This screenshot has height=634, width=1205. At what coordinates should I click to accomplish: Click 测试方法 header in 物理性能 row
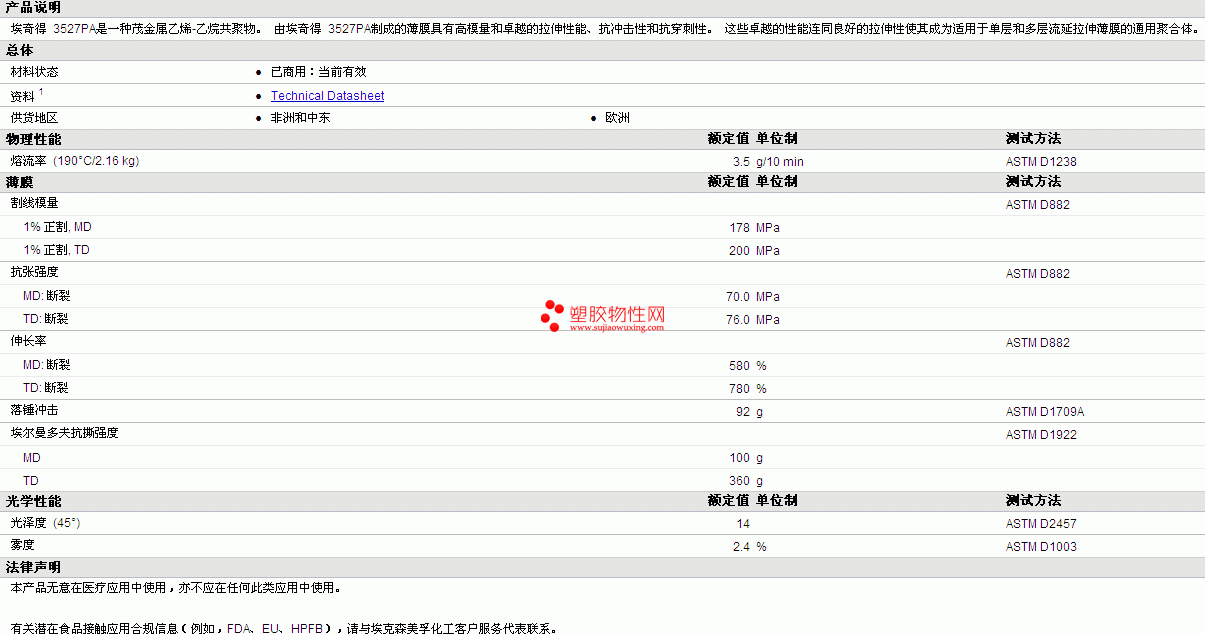(x=1033, y=139)
